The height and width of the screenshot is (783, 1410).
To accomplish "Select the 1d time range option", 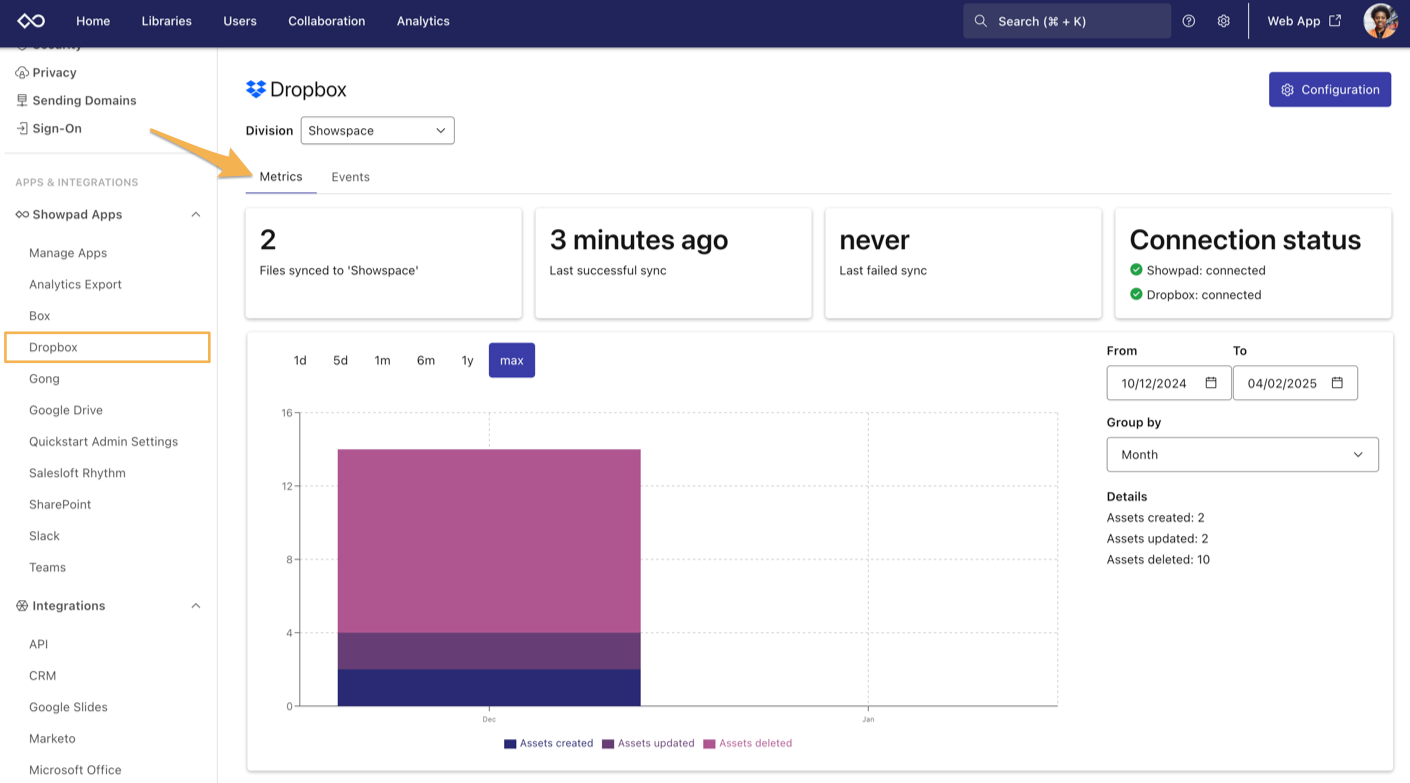I will click(299, 360).
